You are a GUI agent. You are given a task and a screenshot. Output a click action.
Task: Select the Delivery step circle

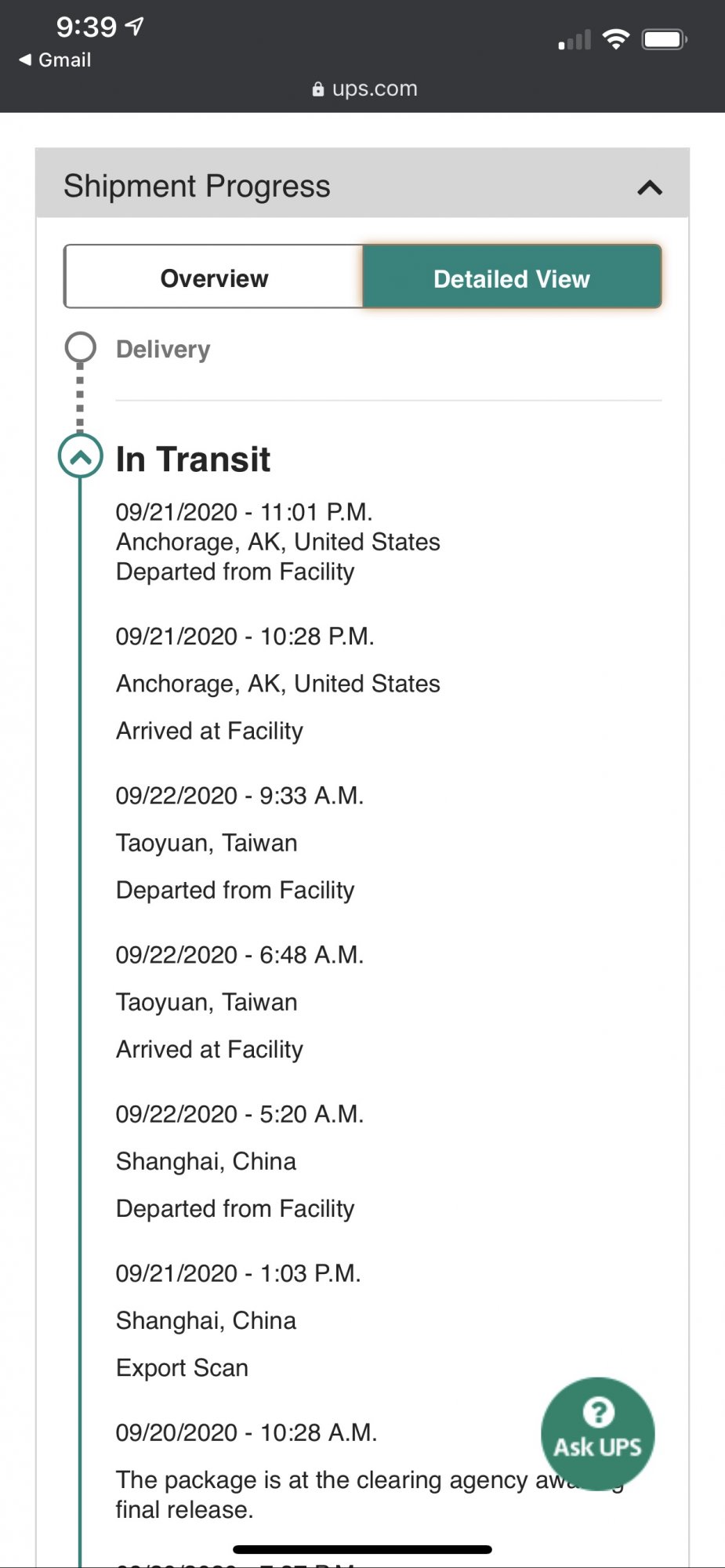coord(80,347)
